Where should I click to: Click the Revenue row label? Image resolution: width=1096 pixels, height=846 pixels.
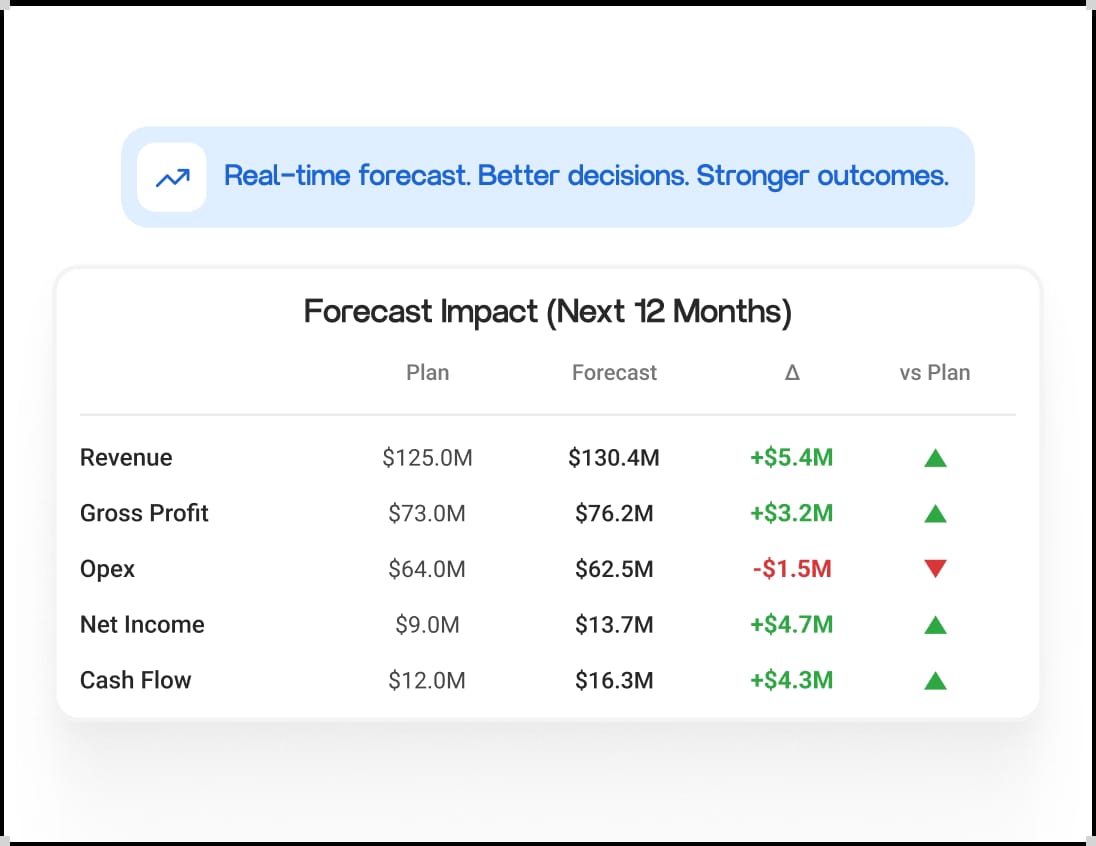coord(126,457)
